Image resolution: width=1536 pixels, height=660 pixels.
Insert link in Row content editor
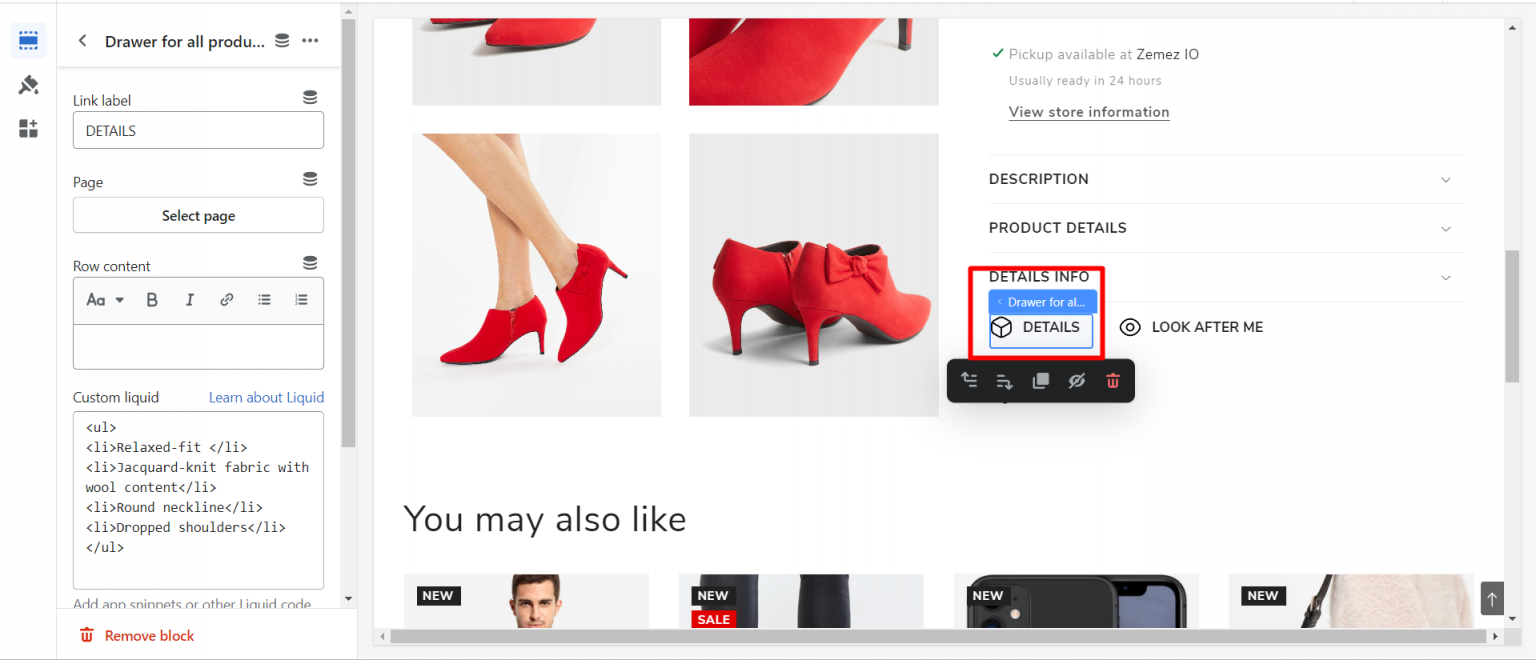(227, 300)
